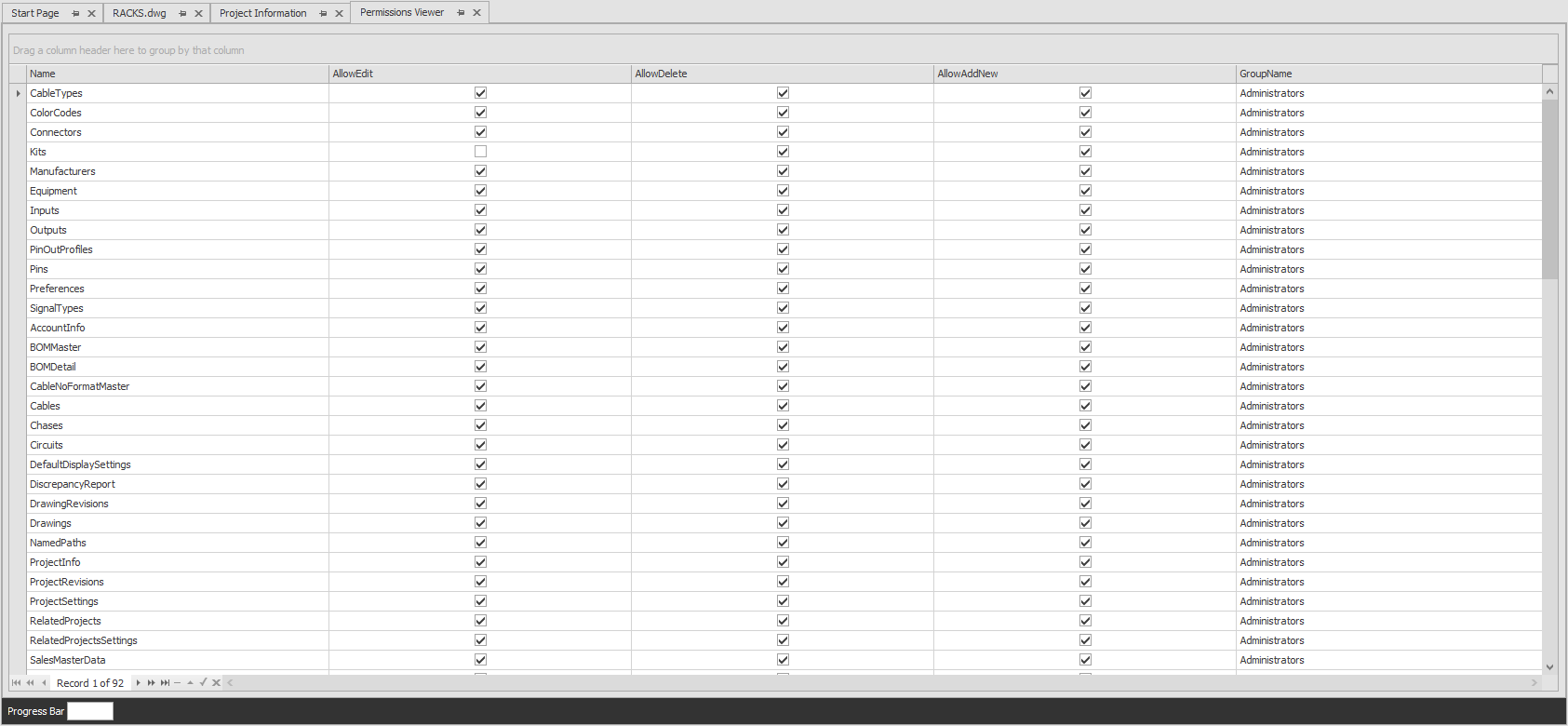Close the Permissions Viewer tab
Image resolution: width=1568 pixels, height=726 pixels.
[476, 12]
